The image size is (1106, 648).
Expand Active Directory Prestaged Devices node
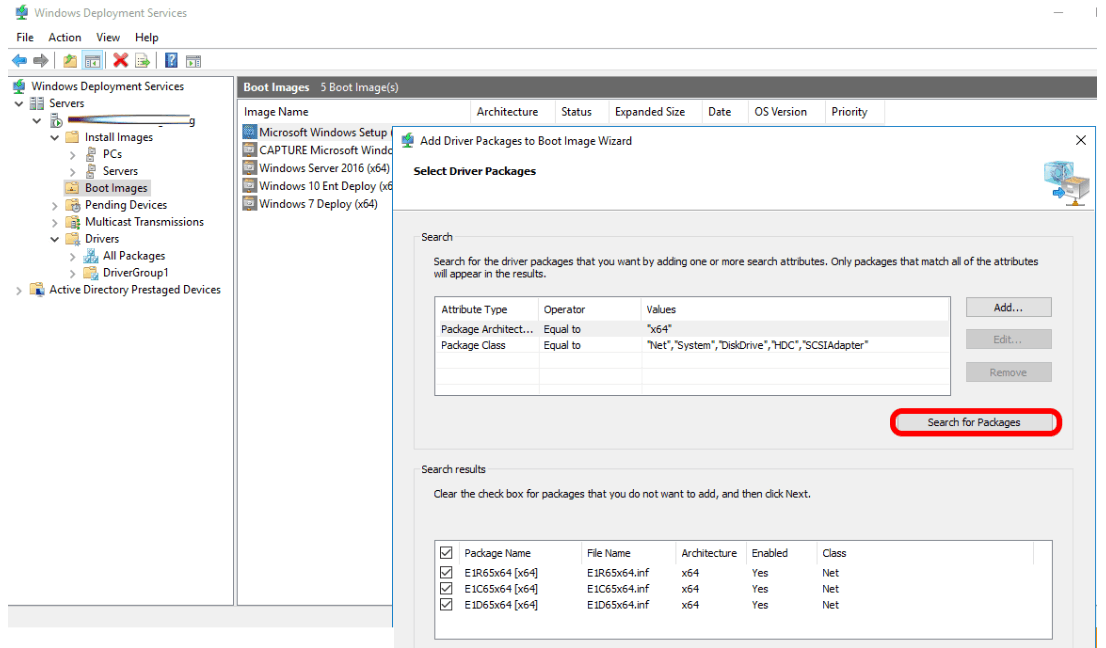click(x=19, y=290)
